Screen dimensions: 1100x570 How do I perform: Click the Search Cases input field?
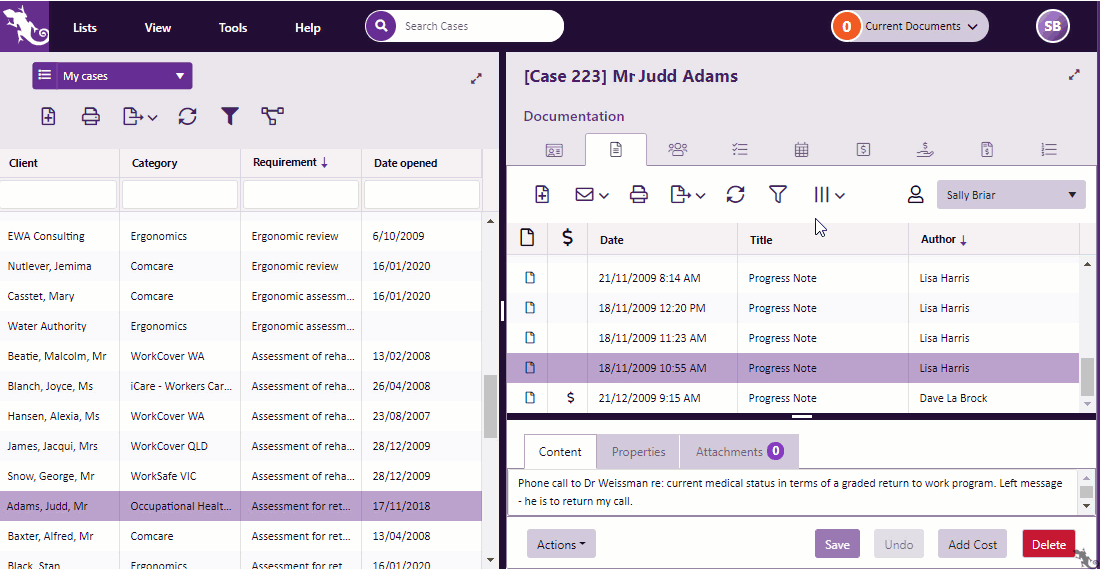(x=476, y=26)
